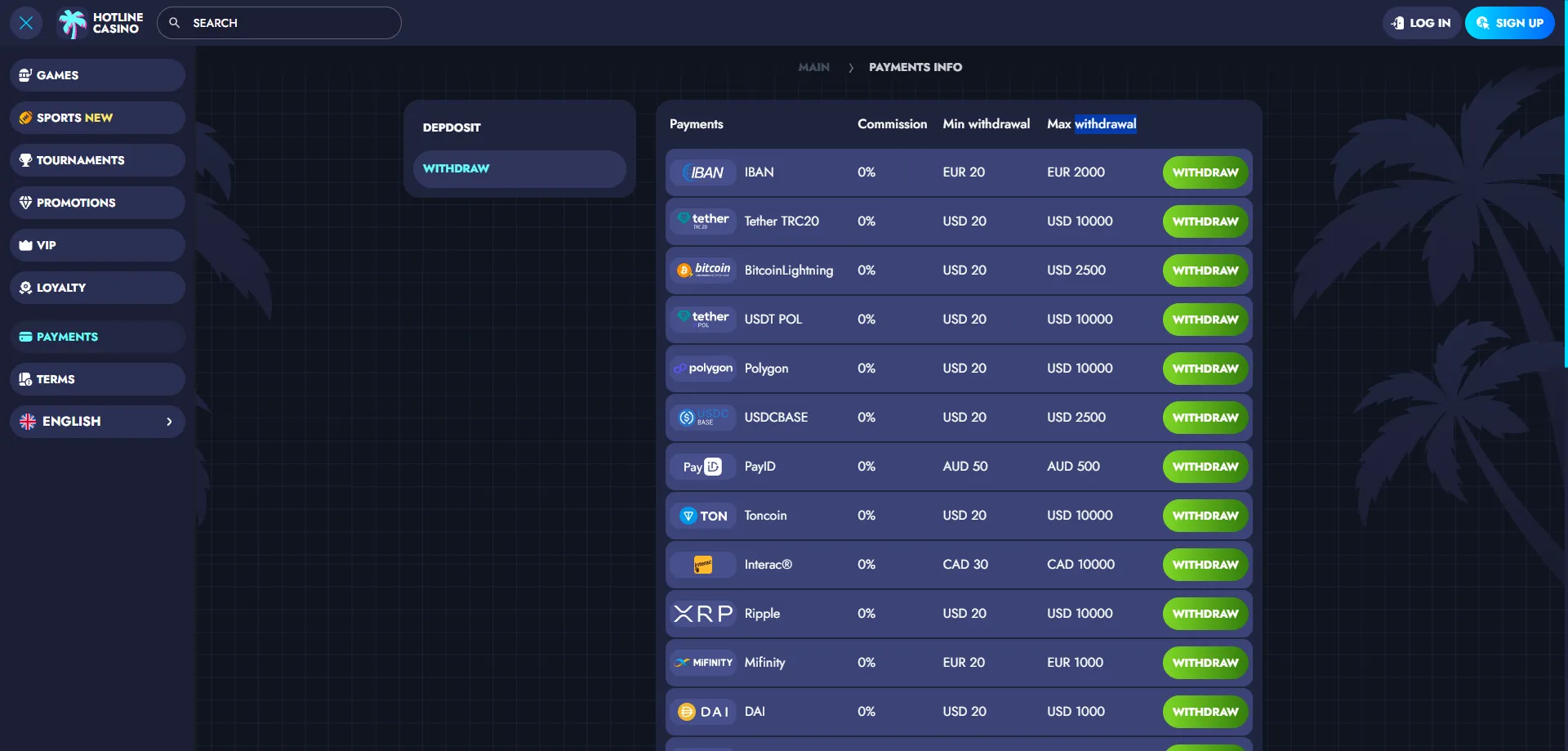Open the Promotions menu item

coord(97,203)
